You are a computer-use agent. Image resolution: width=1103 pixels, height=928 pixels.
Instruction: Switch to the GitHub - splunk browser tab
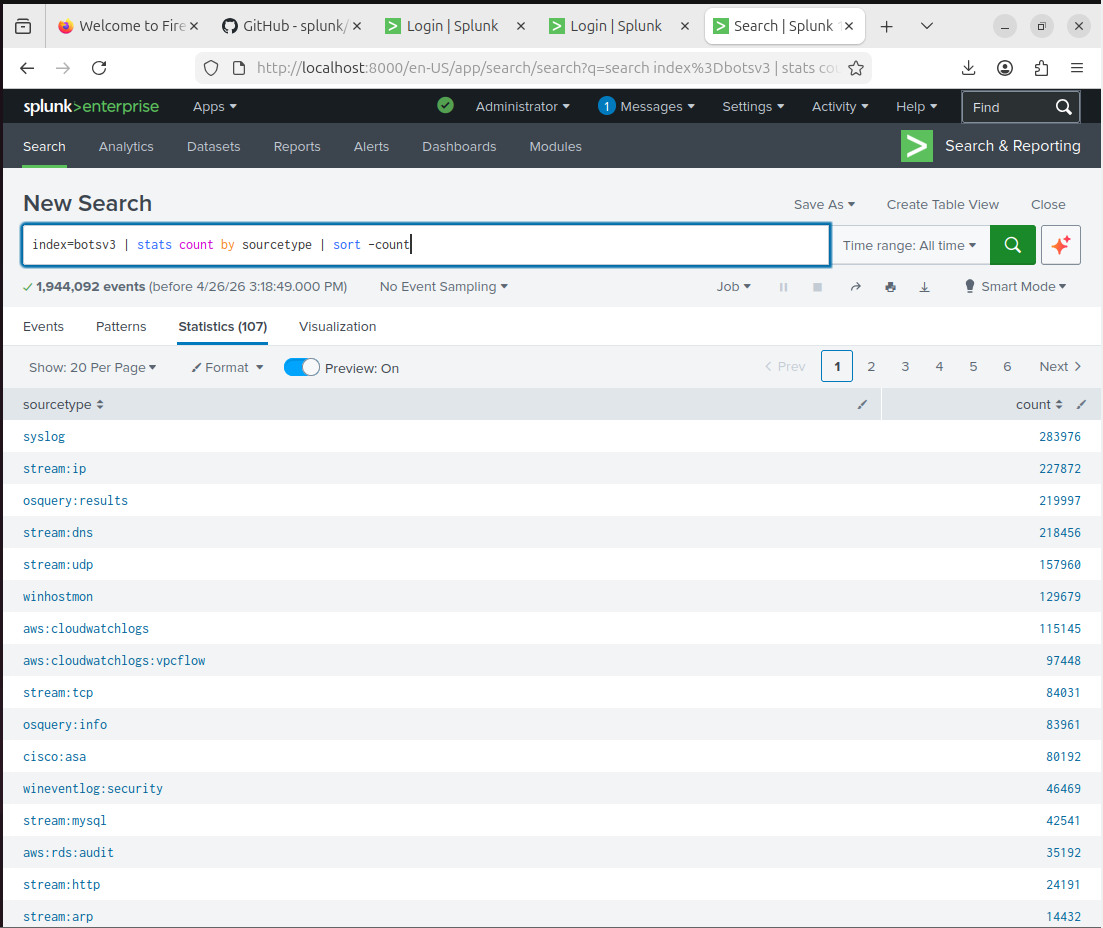pyautogui.click(x=291, y=26)
